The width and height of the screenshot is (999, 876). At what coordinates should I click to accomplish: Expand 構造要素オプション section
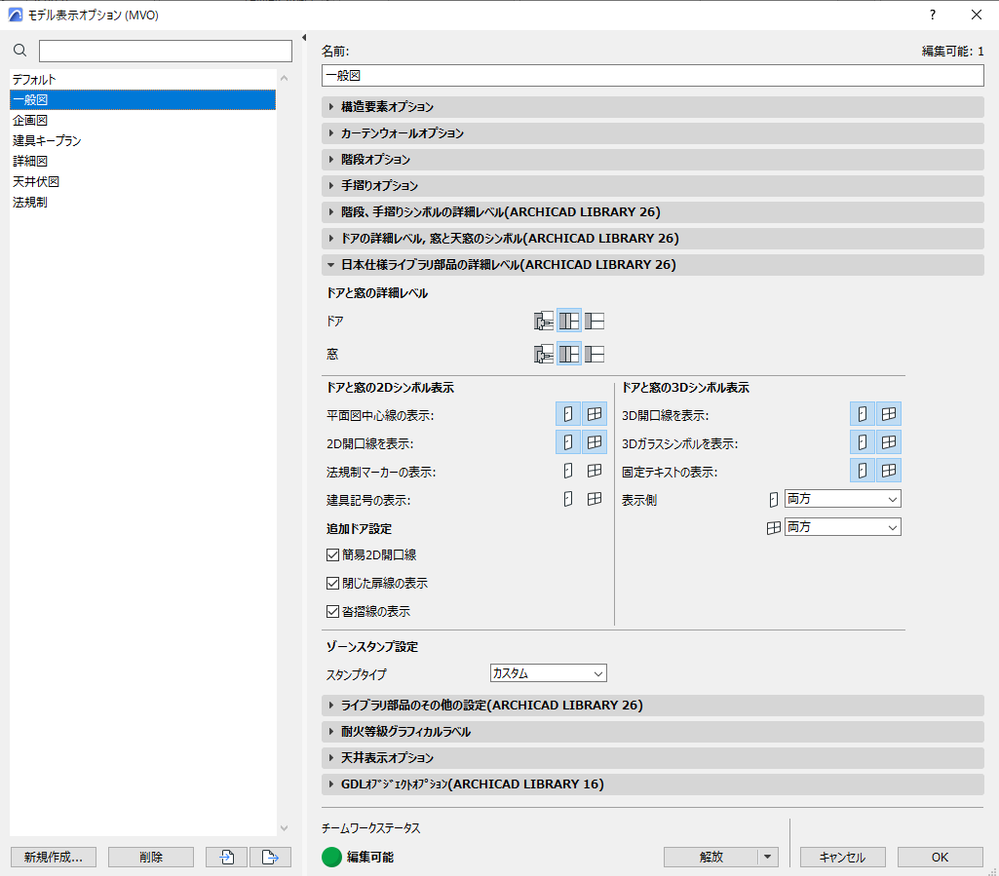(x=652, y=107)
